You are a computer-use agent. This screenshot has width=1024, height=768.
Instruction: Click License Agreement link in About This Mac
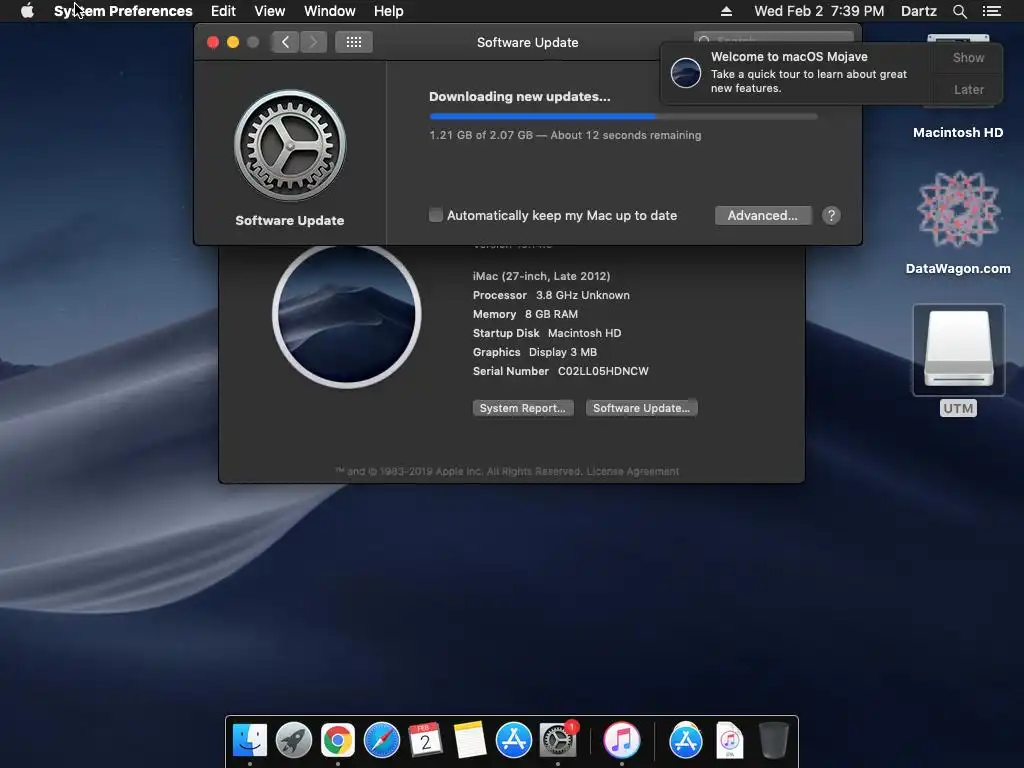click(x=632, y=472)
